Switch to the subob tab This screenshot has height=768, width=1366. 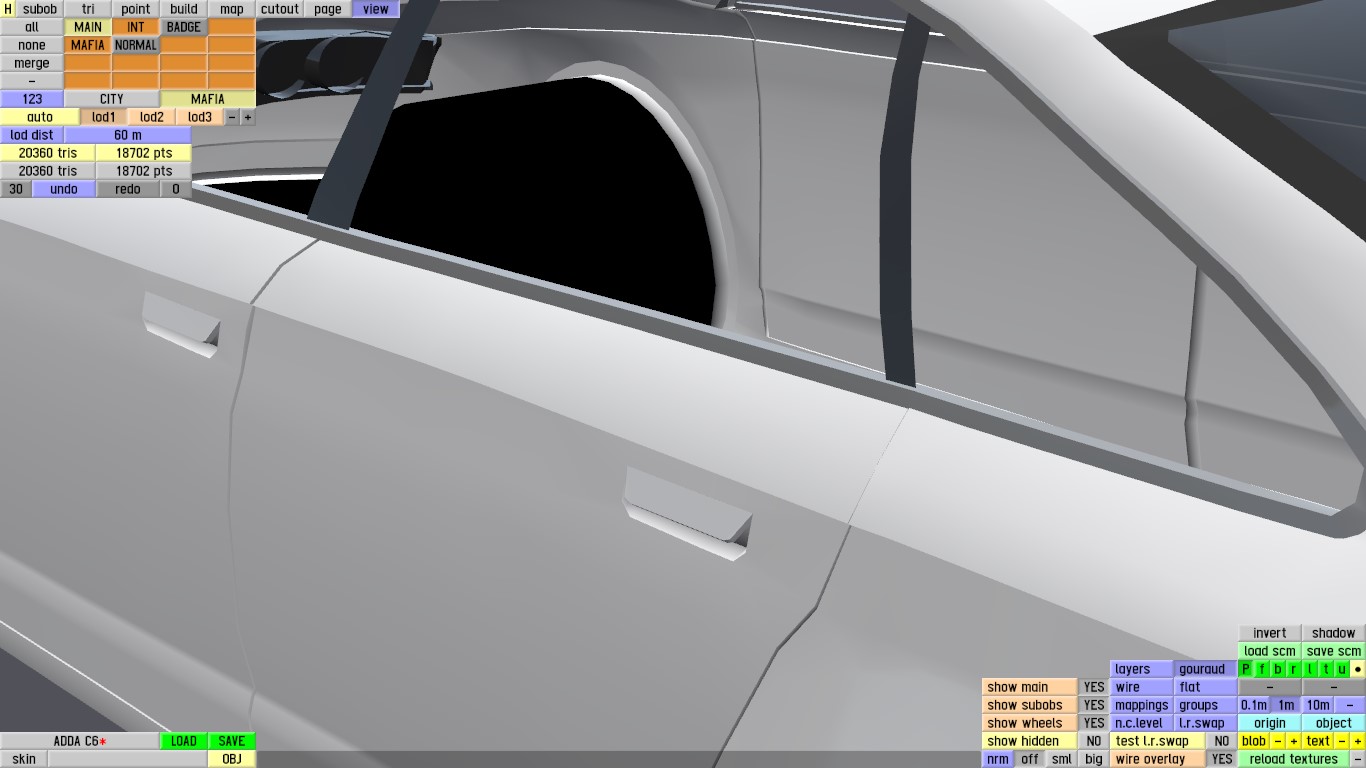tap(40, 9)
